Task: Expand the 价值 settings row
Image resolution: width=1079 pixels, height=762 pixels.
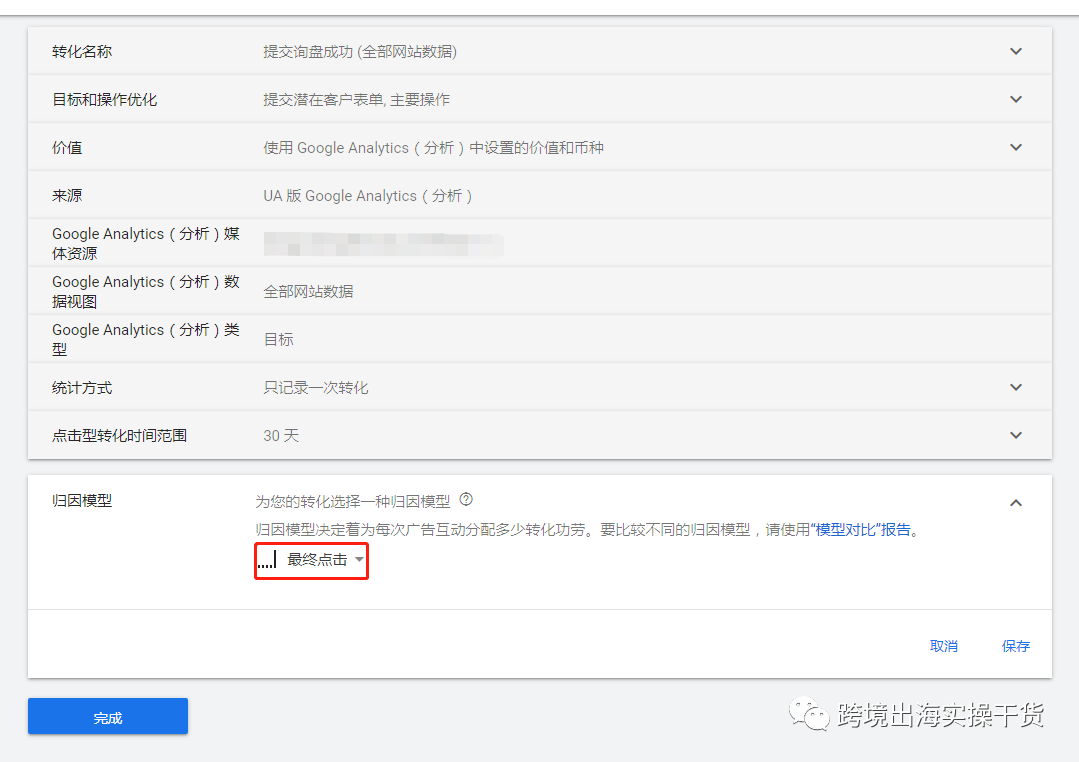Action: [x=1016, y=147]
